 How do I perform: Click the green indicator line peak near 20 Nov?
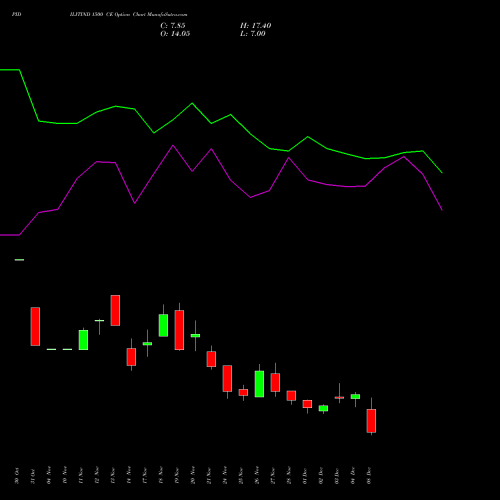click(192, 103)
